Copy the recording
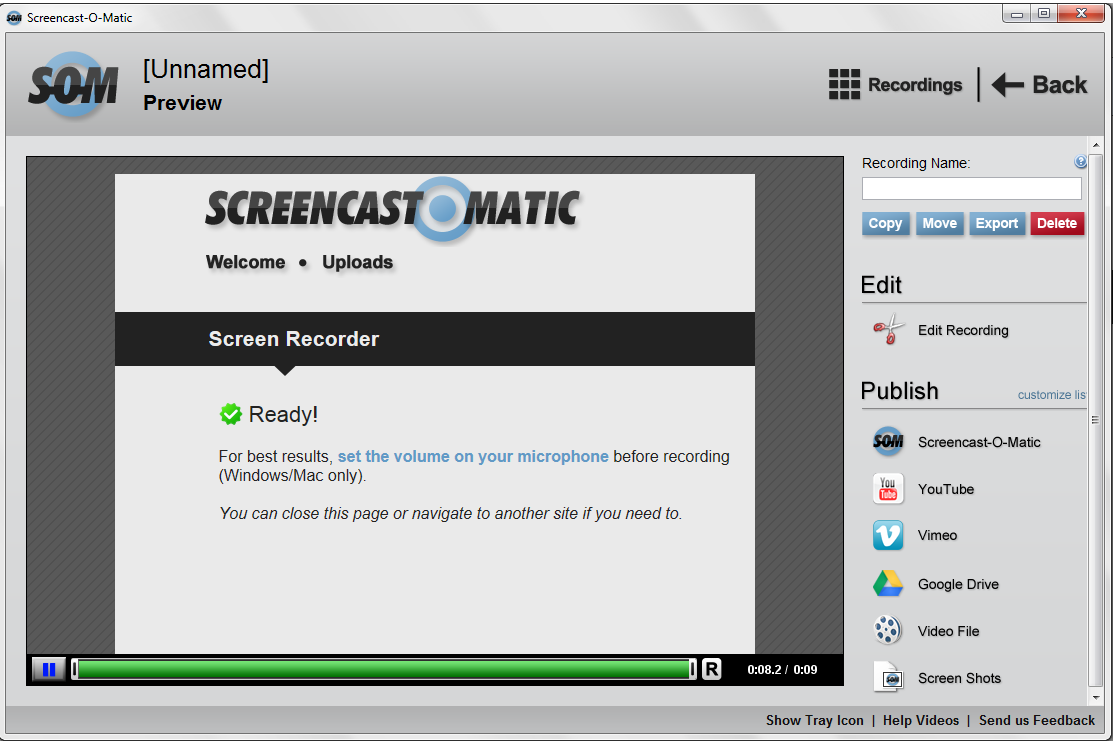The image size is (1113, 741). click(x=885, y=224)
